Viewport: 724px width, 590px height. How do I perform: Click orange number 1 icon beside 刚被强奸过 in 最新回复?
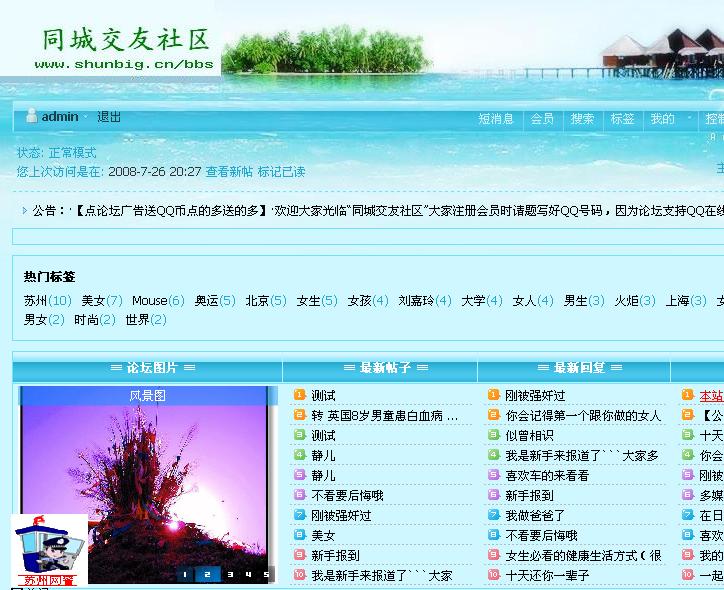[x=494, y=395]
